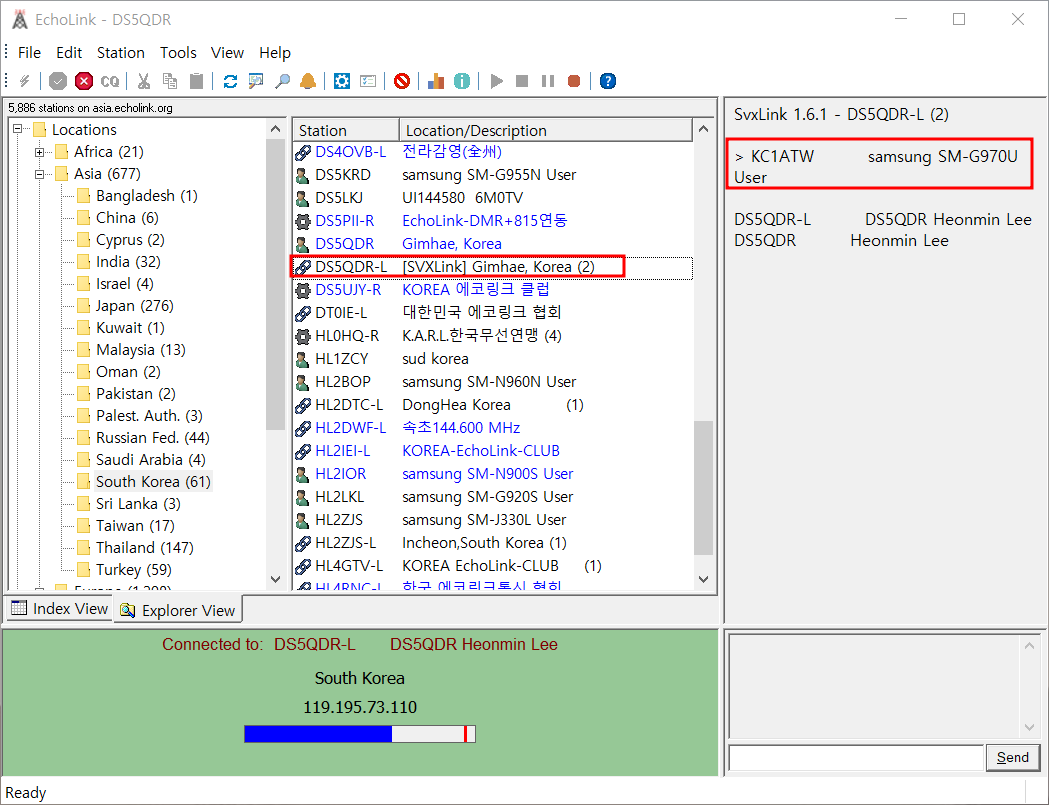Click the Connect lightning bolt icon
Image resolution: width=1049 pixels, height=805 pixels.
point(25,81)
